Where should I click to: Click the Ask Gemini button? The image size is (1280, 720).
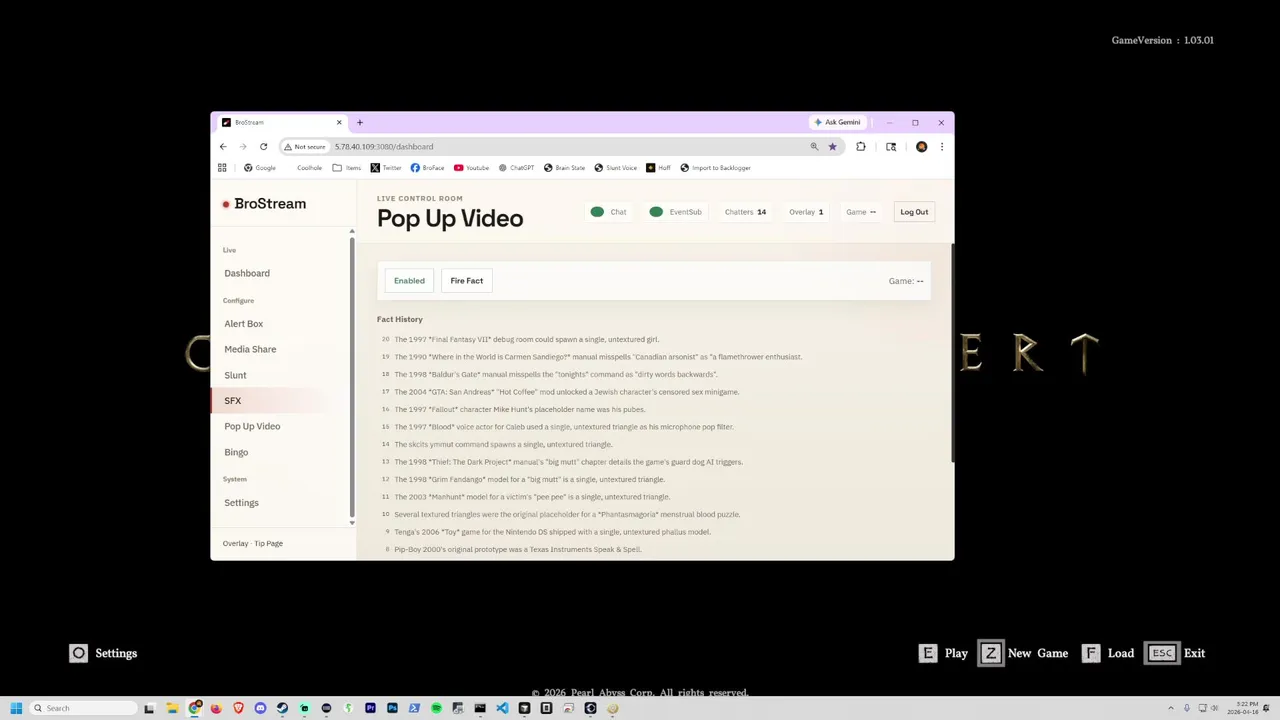(838, 122)
